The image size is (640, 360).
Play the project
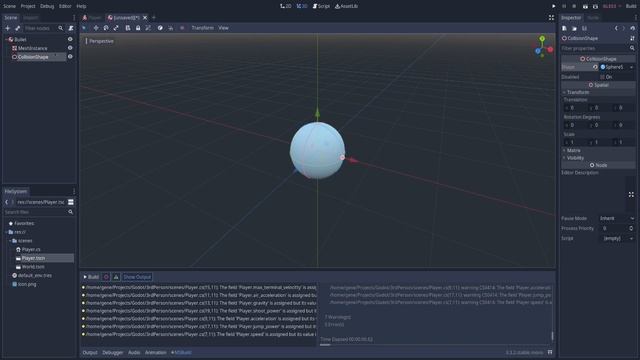[553, 6]
